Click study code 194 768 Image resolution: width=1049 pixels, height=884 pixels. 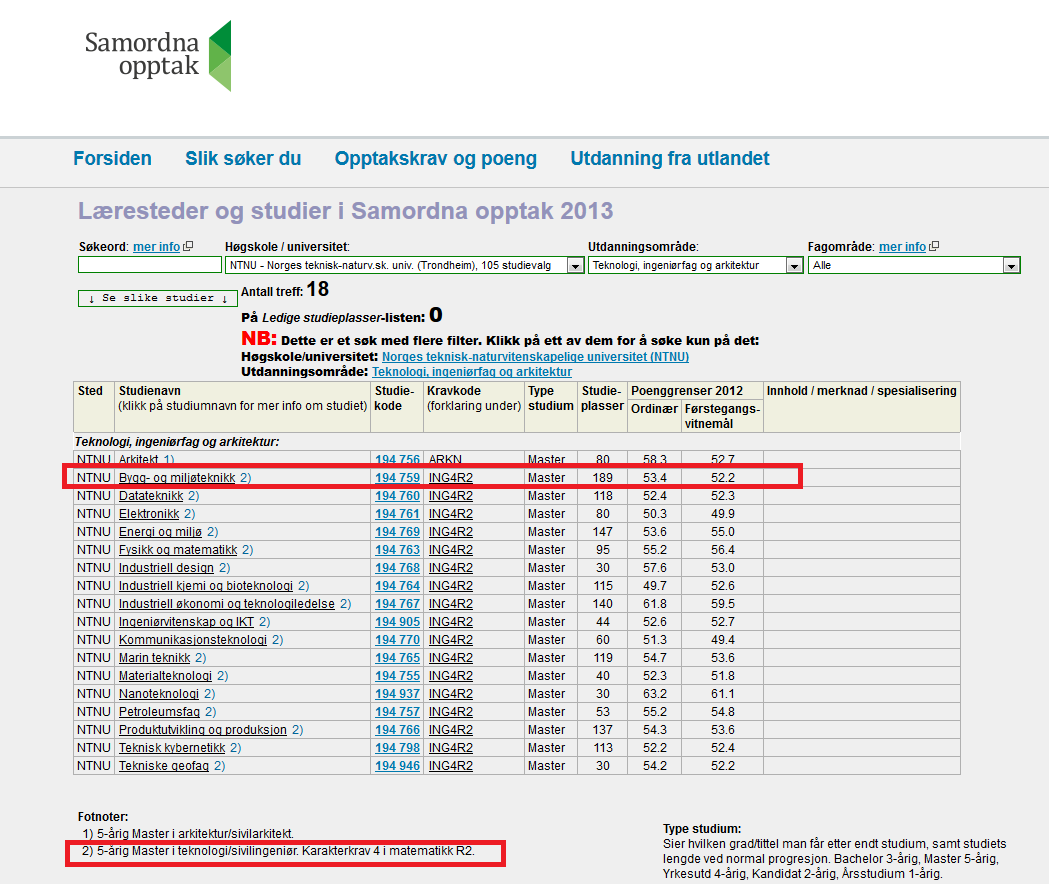click(397, 568)
